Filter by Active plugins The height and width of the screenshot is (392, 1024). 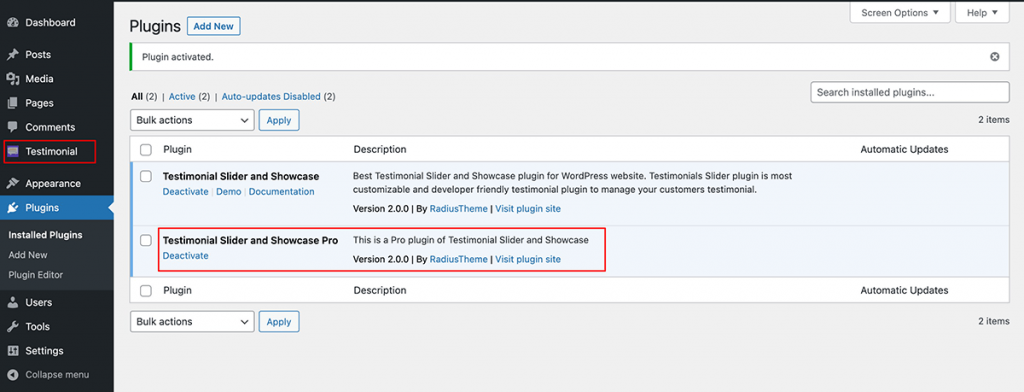tap(182, 97)
